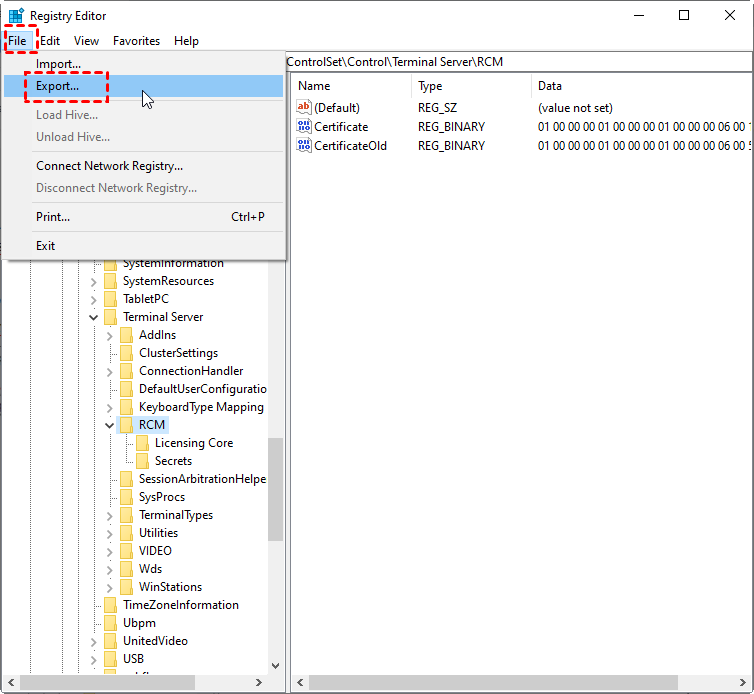The height and width of the screenshot is (694, 754).
Task: Expand the UnitedVideo tree node
Action: (x=94, y=641)
